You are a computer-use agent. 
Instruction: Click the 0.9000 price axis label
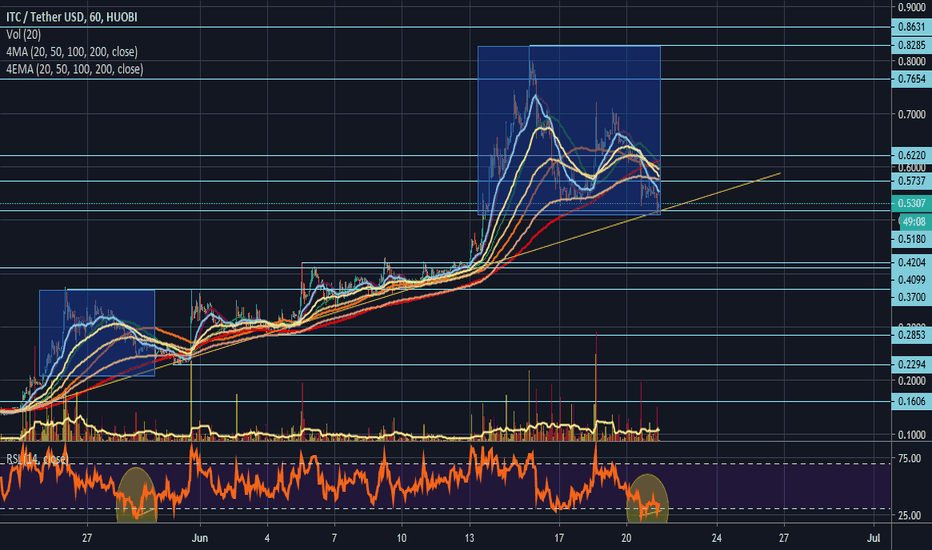(911, 7)
